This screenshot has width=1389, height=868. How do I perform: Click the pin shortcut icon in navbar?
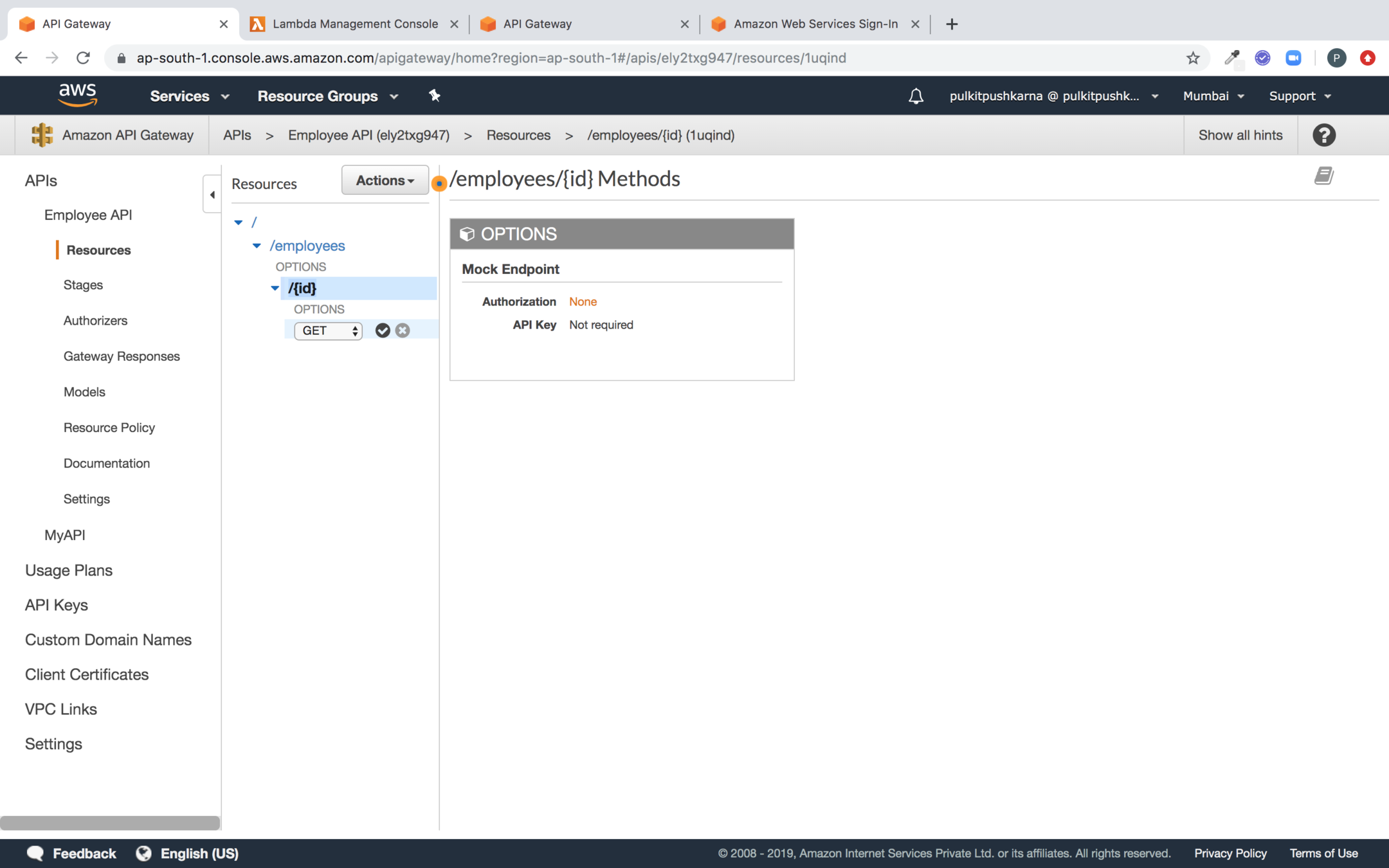(435, 96)
